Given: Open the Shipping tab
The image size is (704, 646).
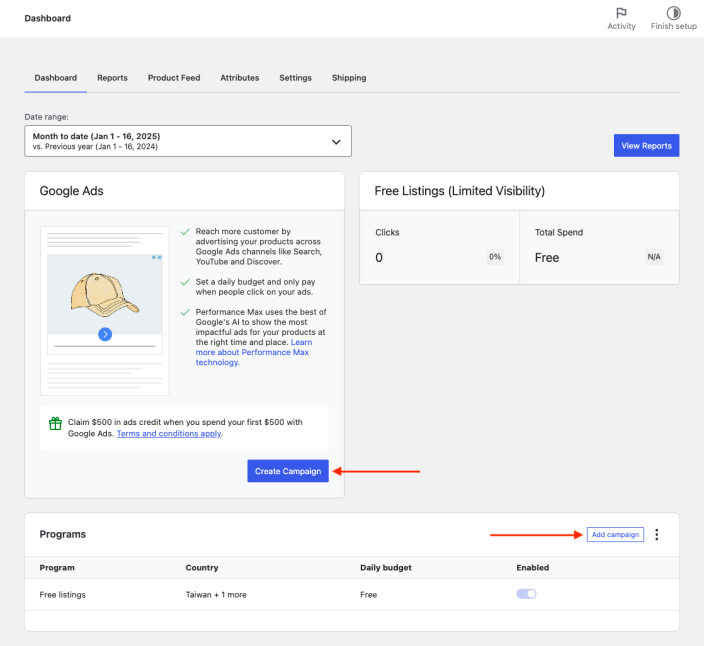Looking at the screenshot, I should click(x=349, y=78).
